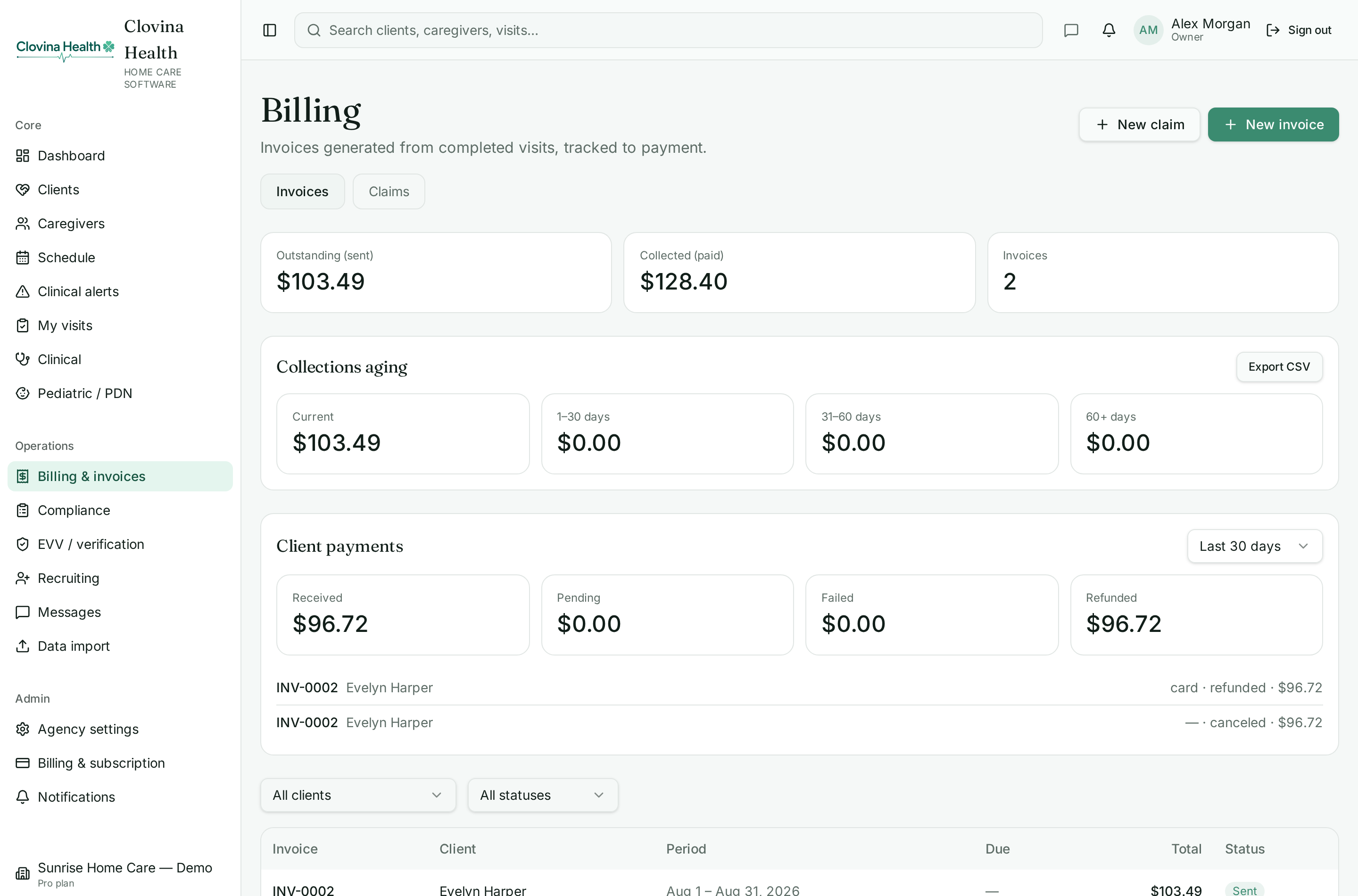Click the New claim button
The image size is (1358, 896).
click(1139, 124)
